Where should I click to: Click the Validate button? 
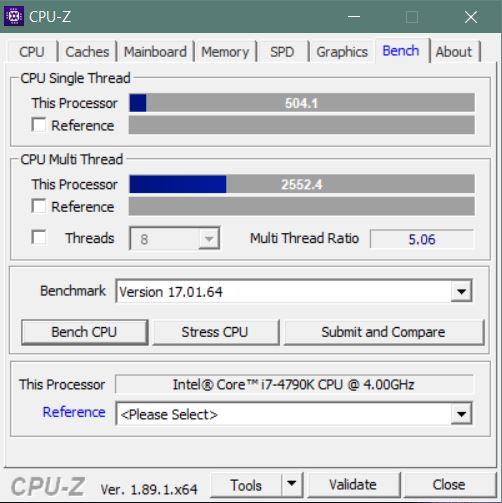point(353,485)
